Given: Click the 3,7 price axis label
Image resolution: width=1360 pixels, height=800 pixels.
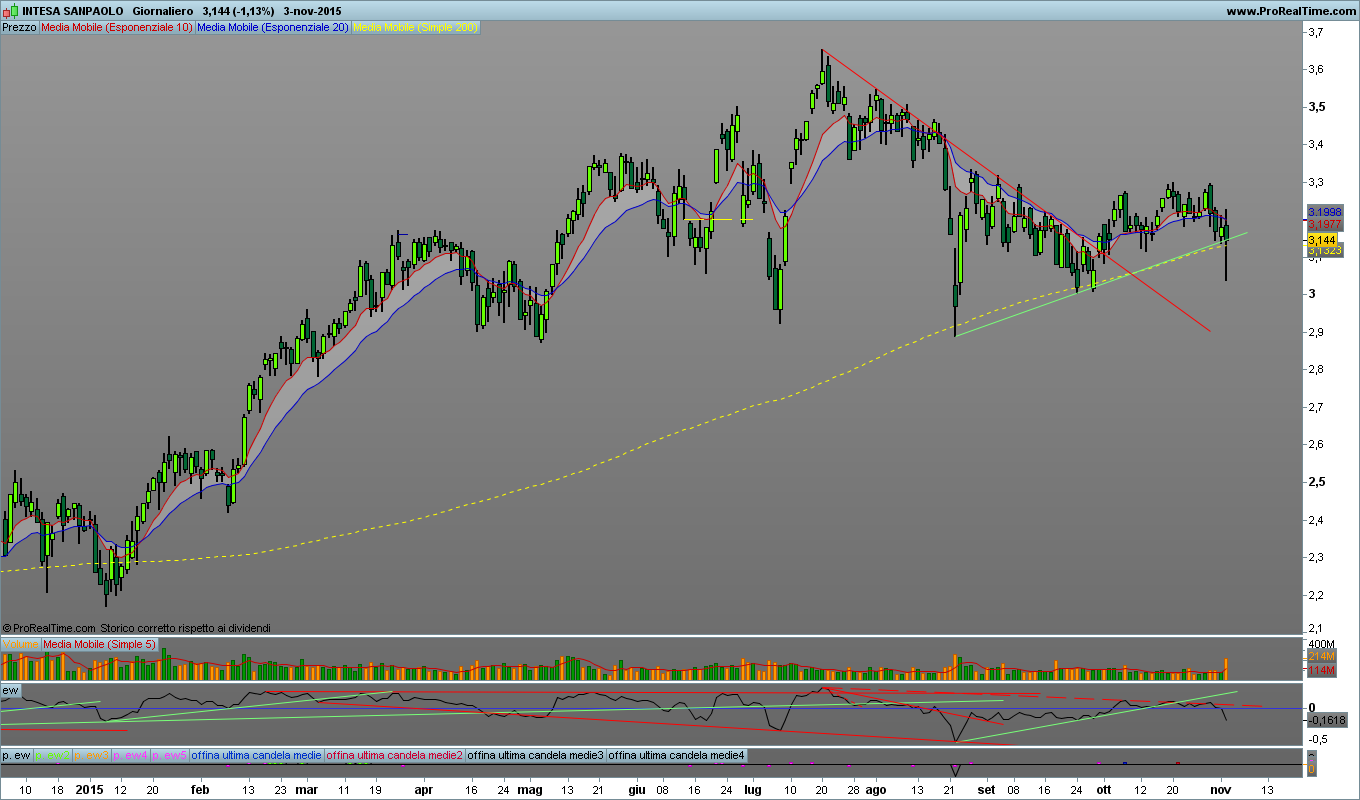Looking at the screenshot, I should [x=1316, y=32].
